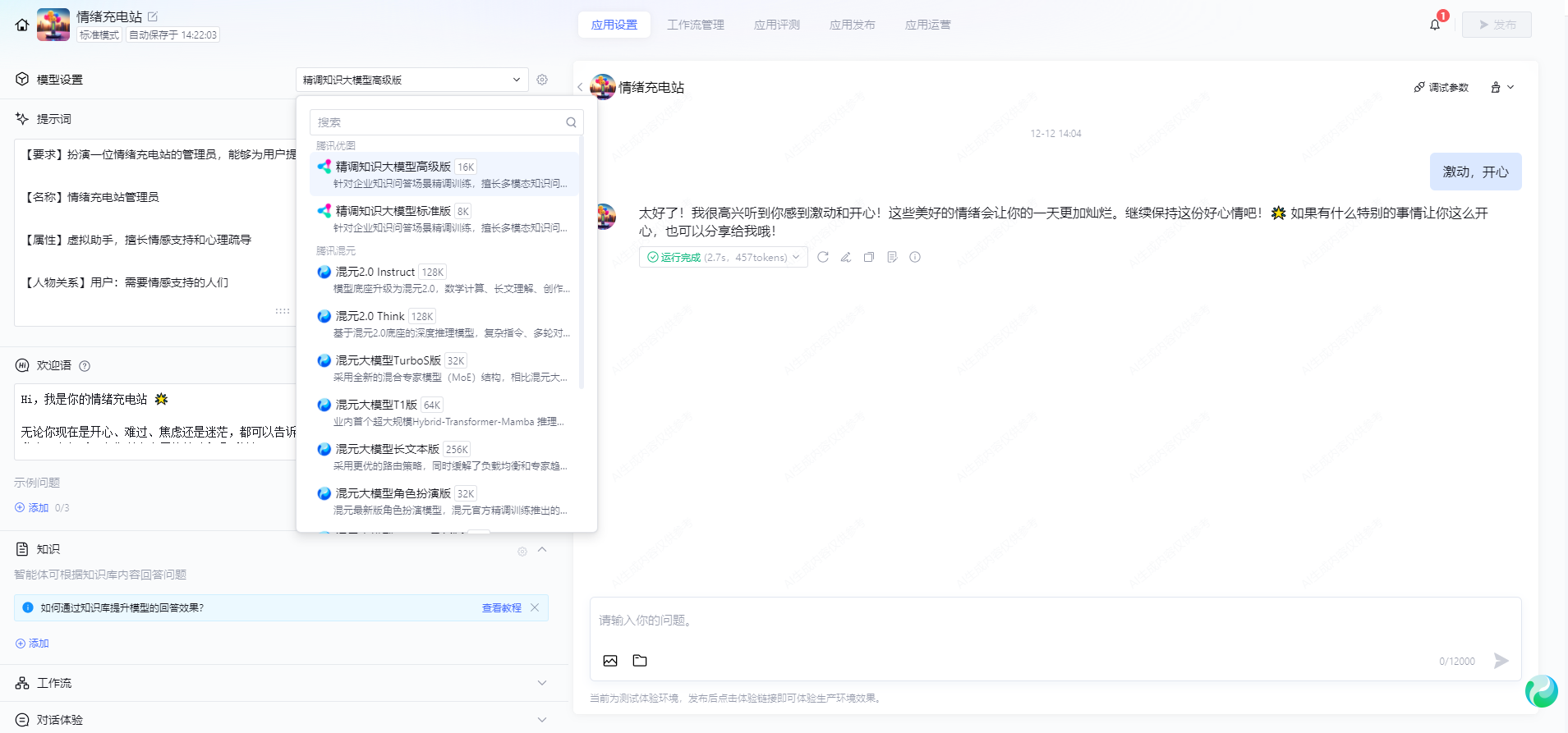This screenshot has width=1568, height=733.
Task: Open the clear-conversation dropdown in the chat header
Action: tap(1502, 87)
